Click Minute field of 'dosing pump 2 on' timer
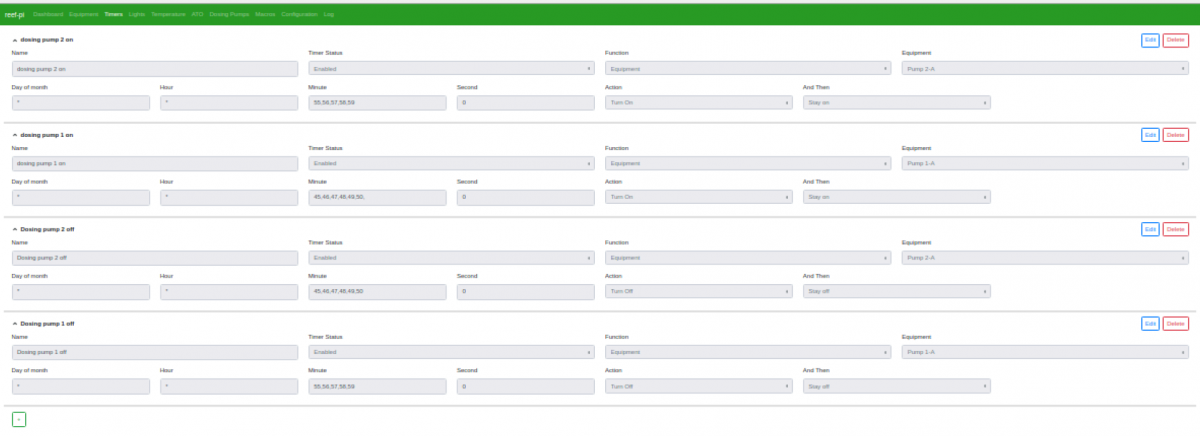 point(377,102)
